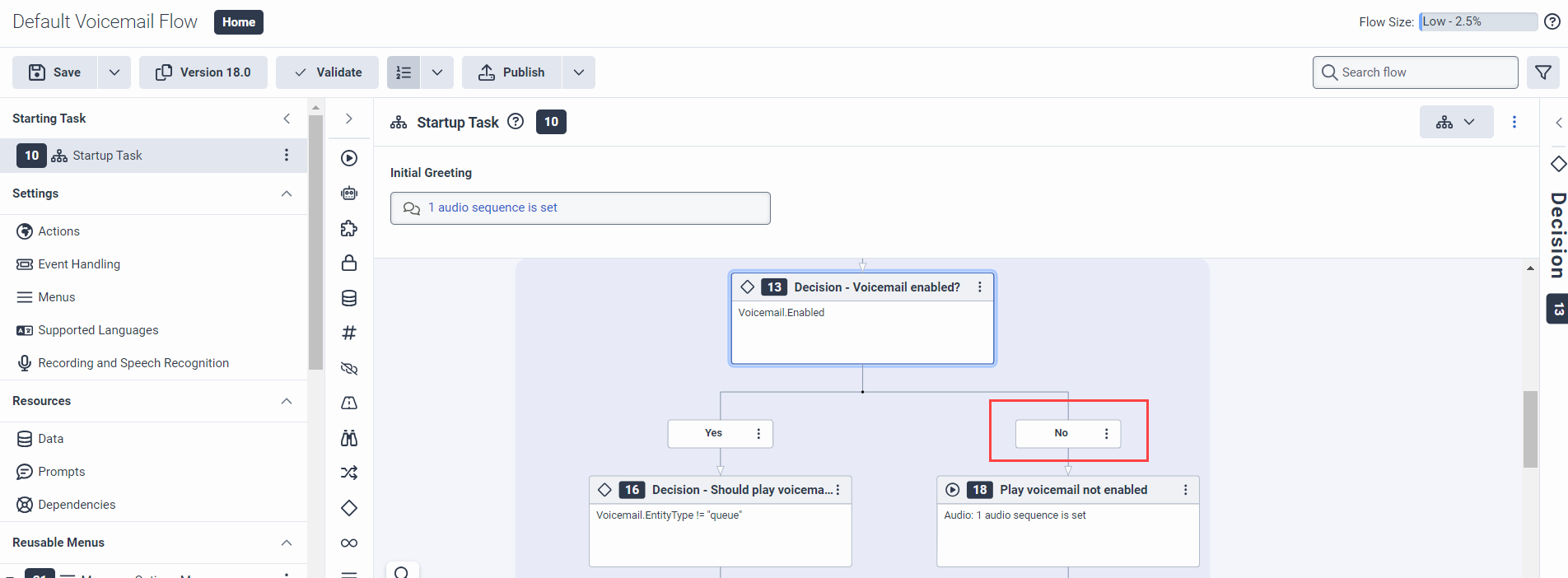
Task: Open the puzzle piece toolbox category
Action: (x=349, y=228)
